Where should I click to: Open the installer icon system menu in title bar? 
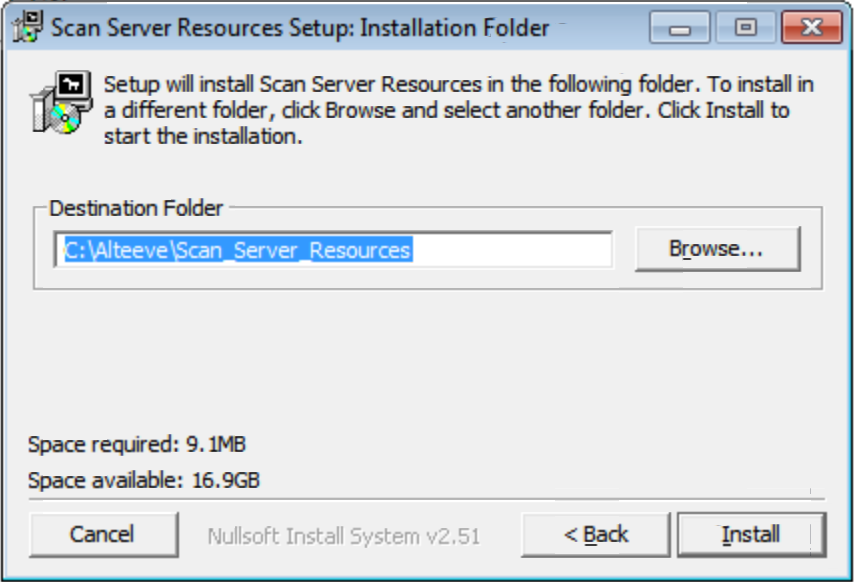(x=27, y=27)
